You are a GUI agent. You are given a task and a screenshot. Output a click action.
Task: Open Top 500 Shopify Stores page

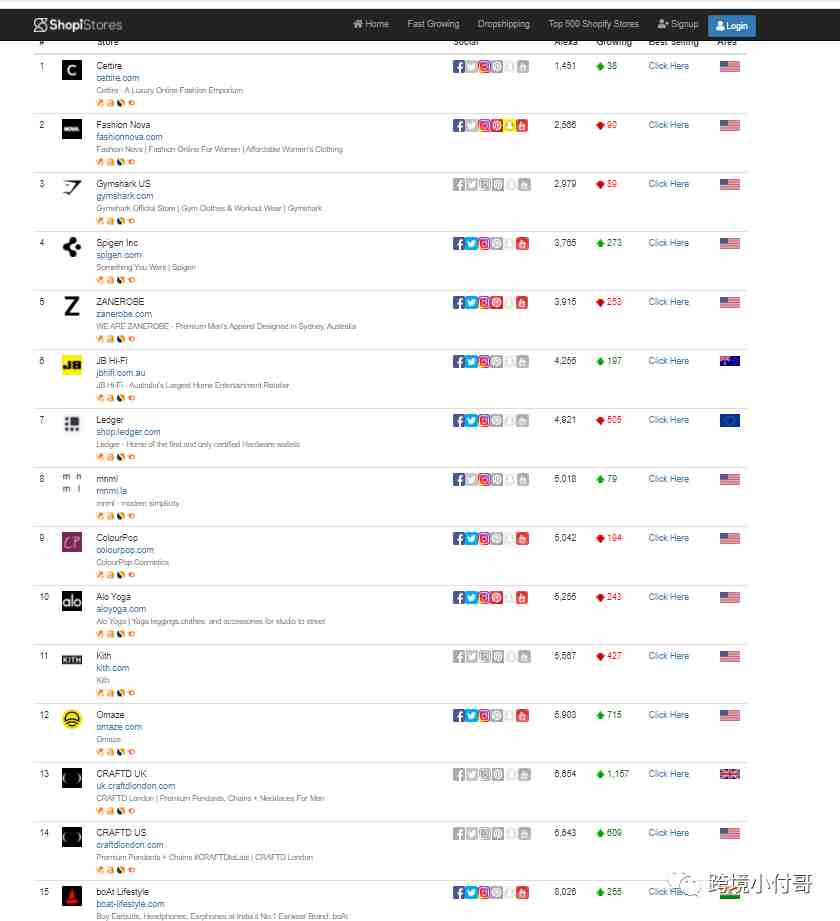(x=593, y=24)
